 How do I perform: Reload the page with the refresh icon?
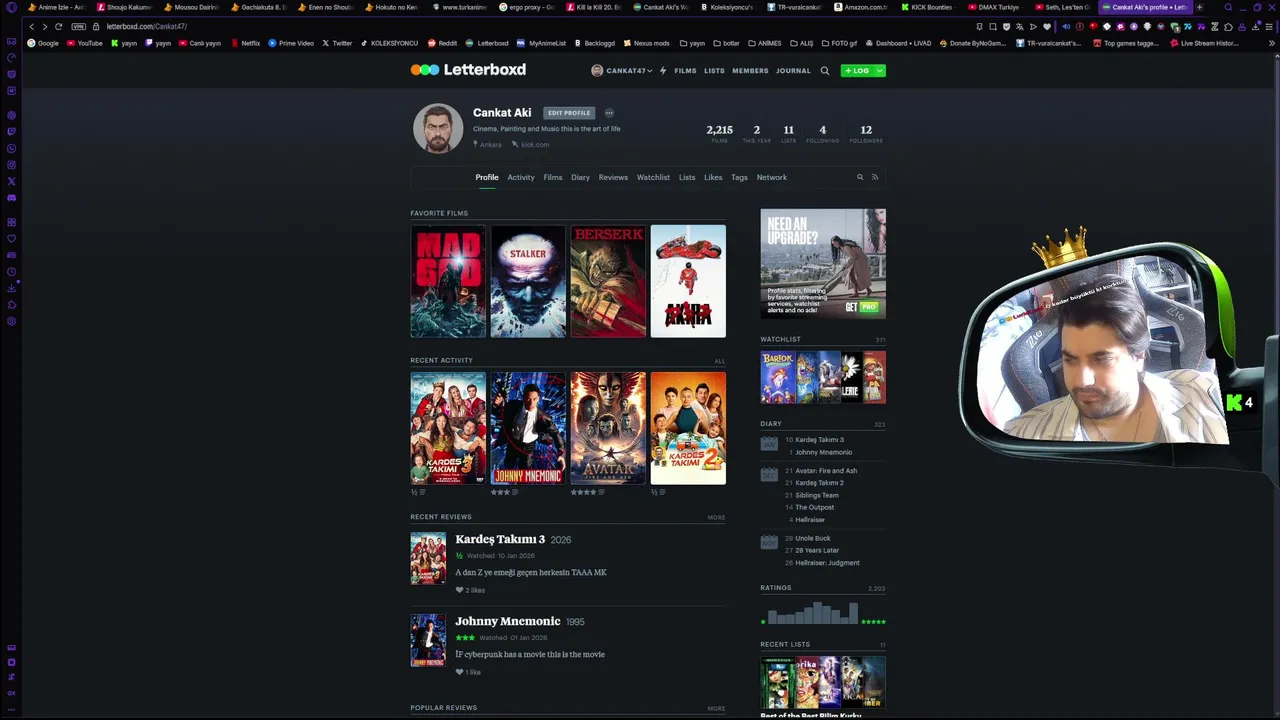[58, 26]
